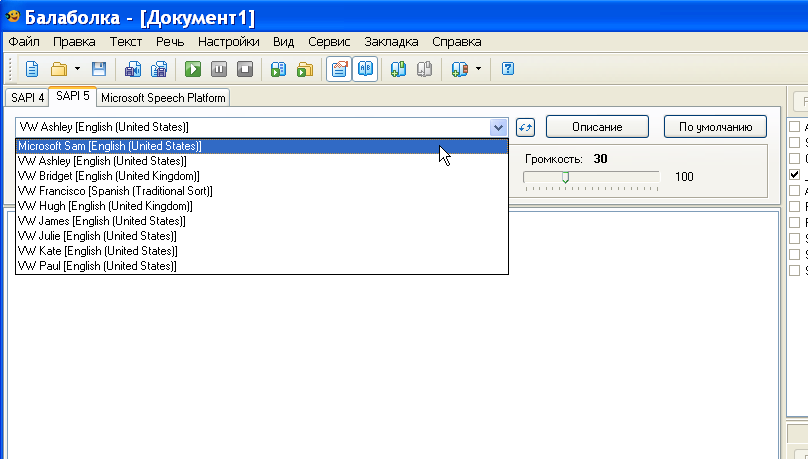The height and width of the screenshot is (459, 808).
Task: Stop the speech playback
Action: pyautogui.click(x=245, y=69)
